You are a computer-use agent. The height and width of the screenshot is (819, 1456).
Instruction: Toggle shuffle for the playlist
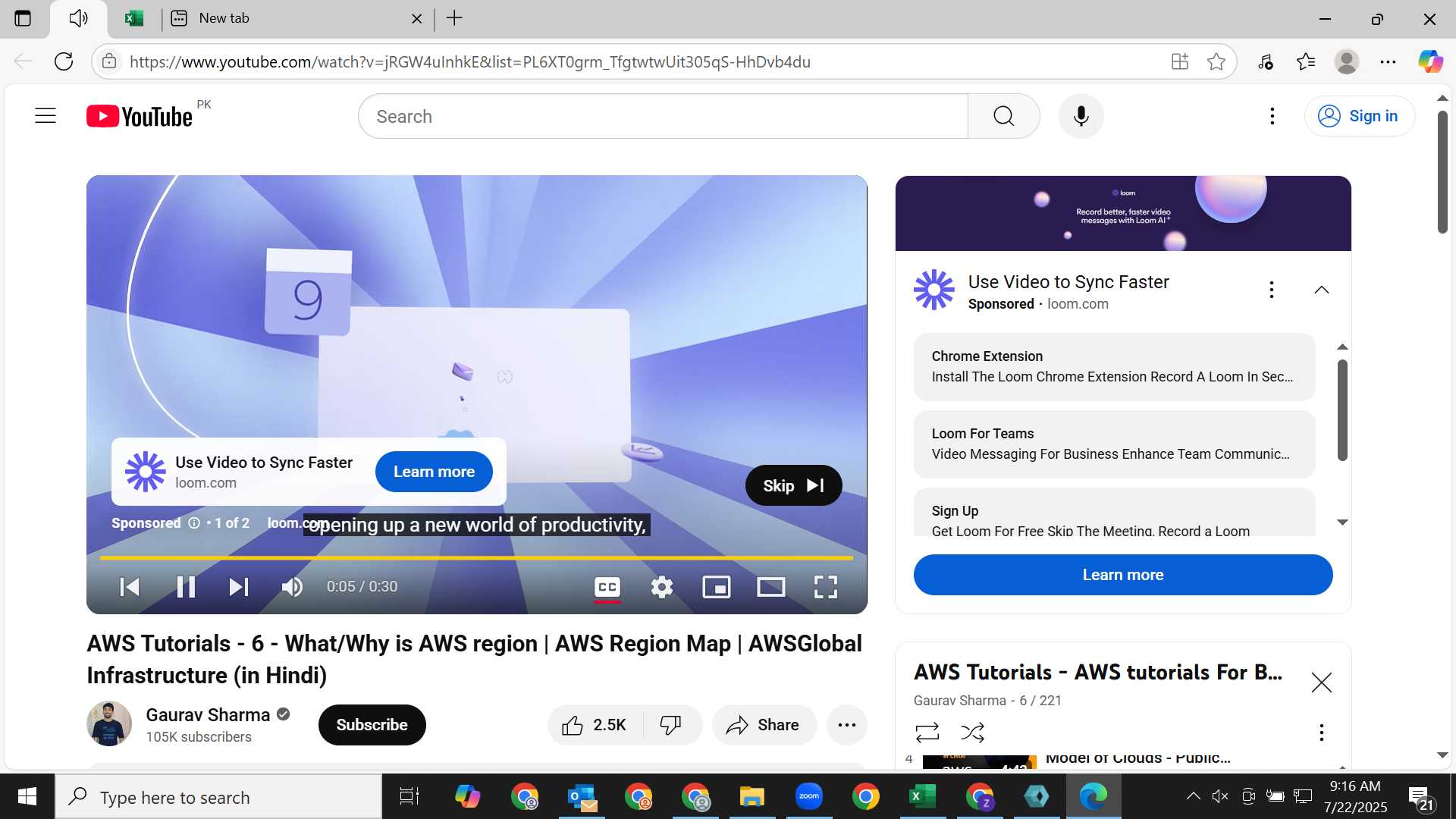click(x=973, y=732)
